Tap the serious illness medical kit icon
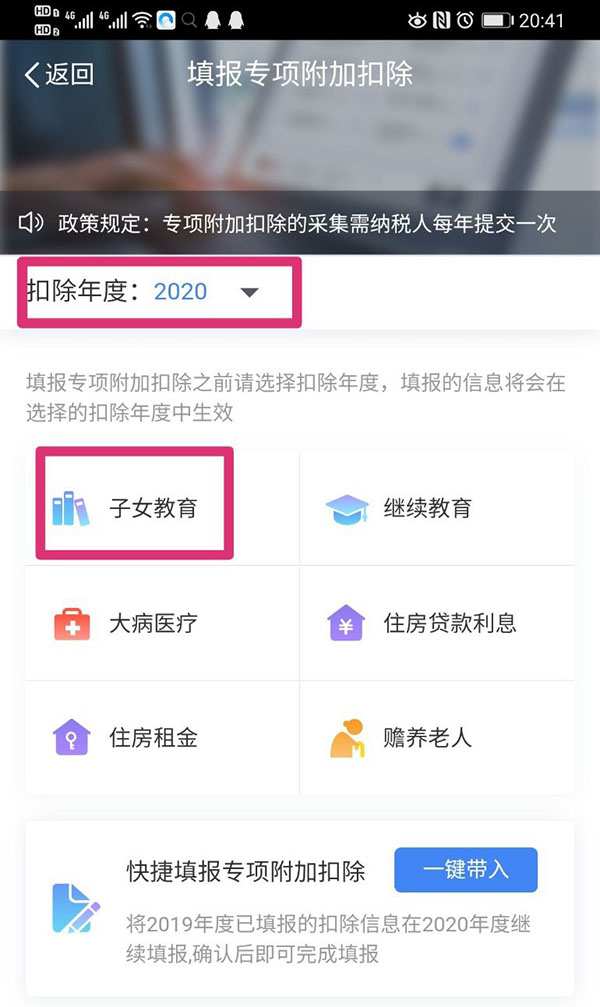This screenshot has height=1007, width=600. (71, 623)
